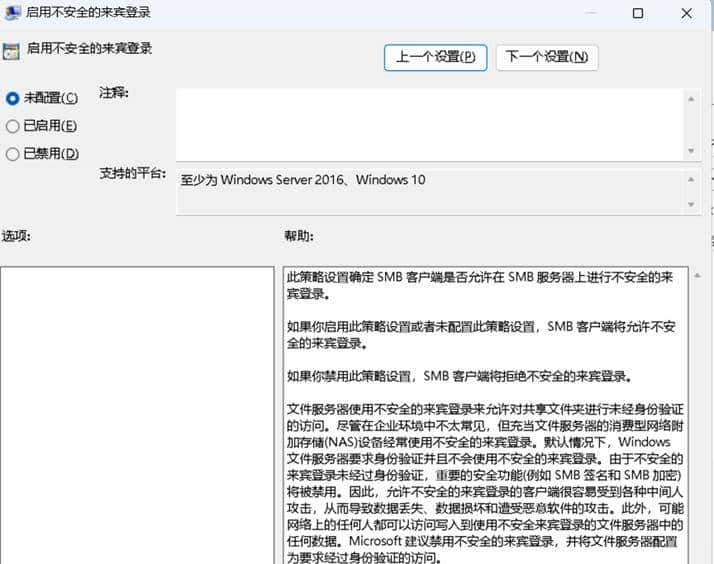This screenshot has height=564, width=714.
Task: Click the policy icon beside 启用不安全的来宾登录 heading
Action: tap(11, 51)
